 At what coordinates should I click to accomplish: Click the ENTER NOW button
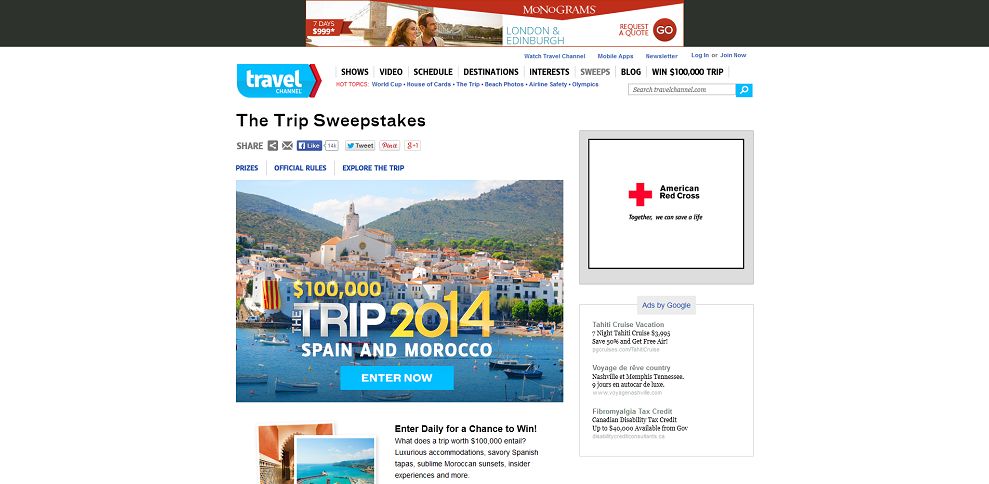click(397, 378)
